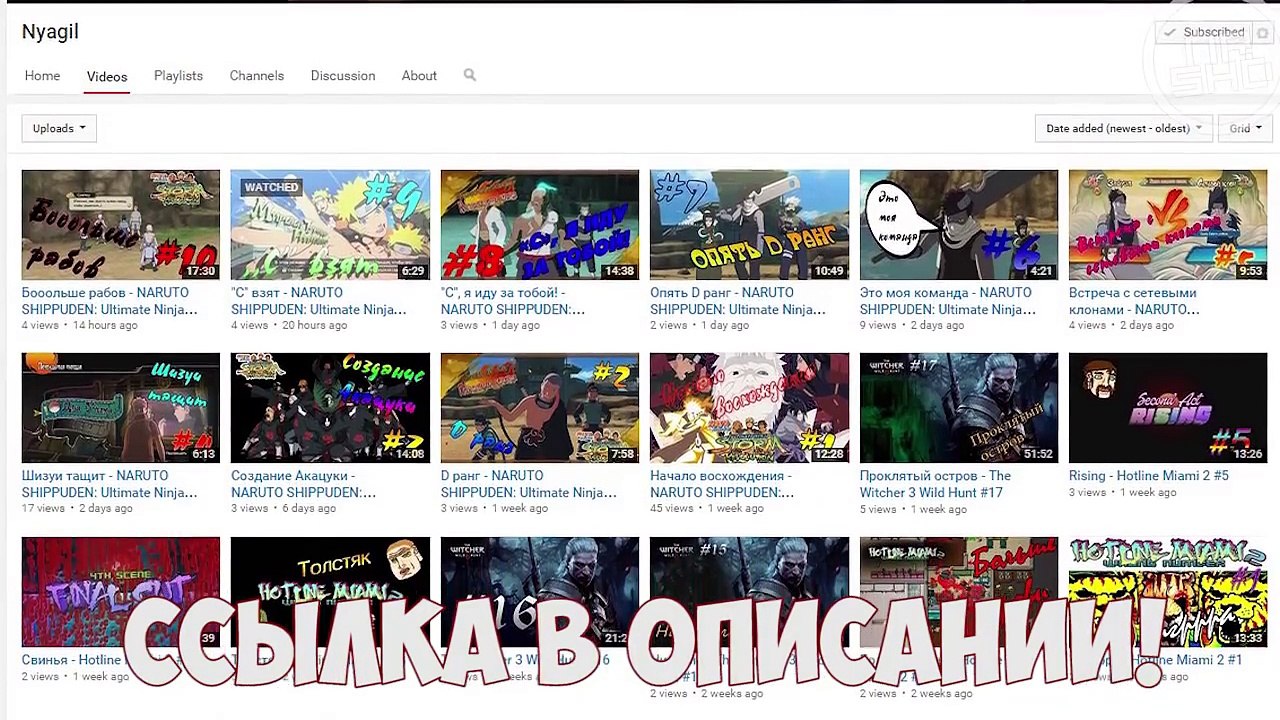The height and width of the screenshot is (720, 1280).
Task: Open the 9:53 Naruto VS thumbnail
Action: click(x=1168, y=225)
